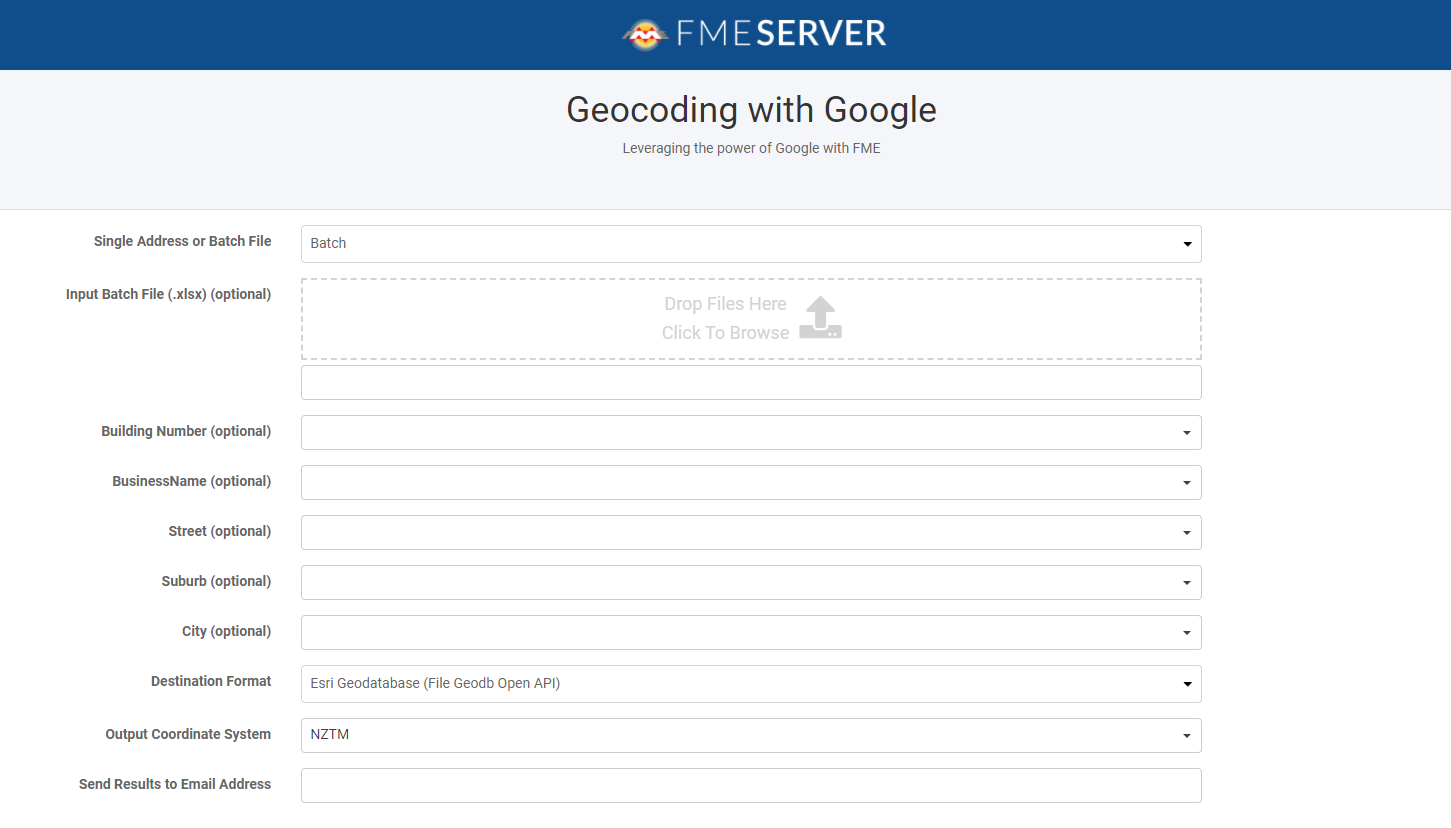The width and height of the screenshot is (1451, 828).
Task: Click the upload tray icon in drop zone
Action: tap(820, 317)
